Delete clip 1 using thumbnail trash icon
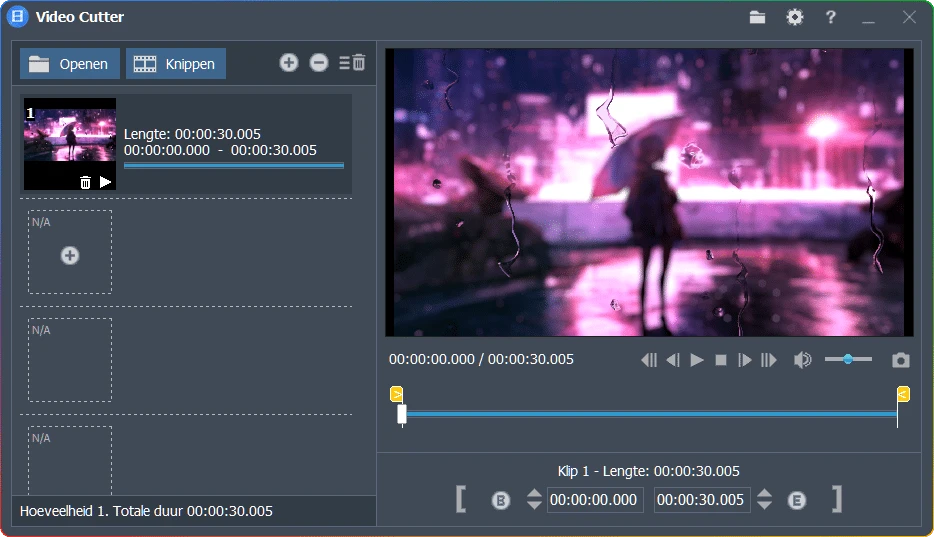 pos(85,182)
